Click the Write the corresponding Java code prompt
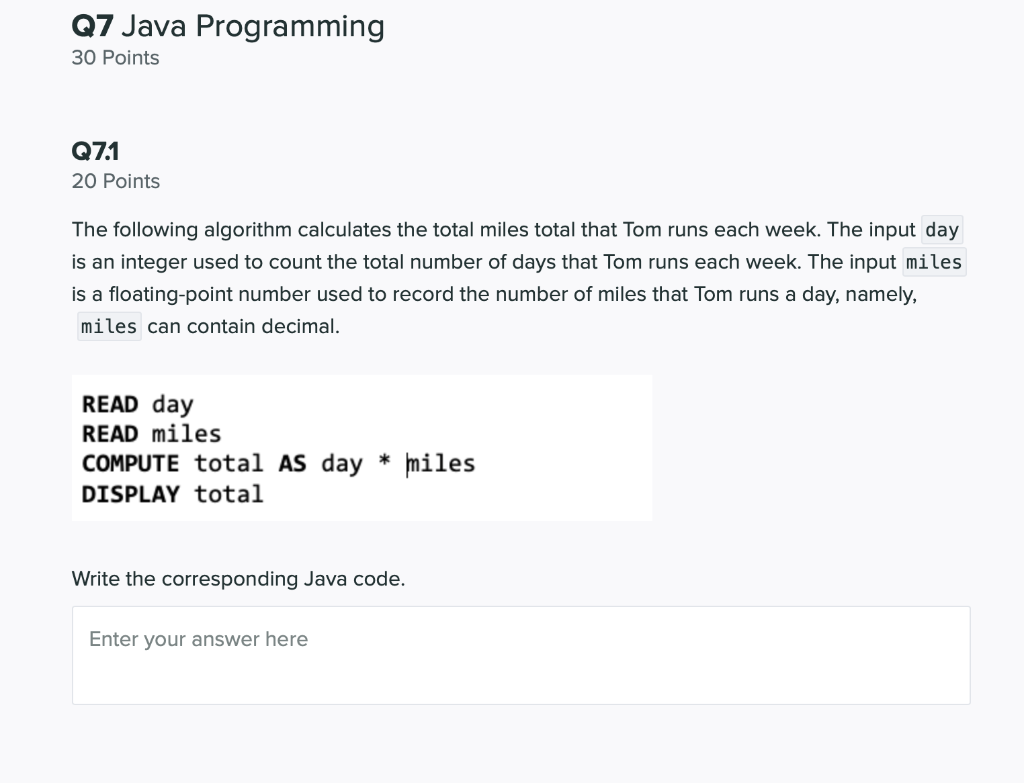This screenshot has width=1024, height=783. (x=238, y=578)
